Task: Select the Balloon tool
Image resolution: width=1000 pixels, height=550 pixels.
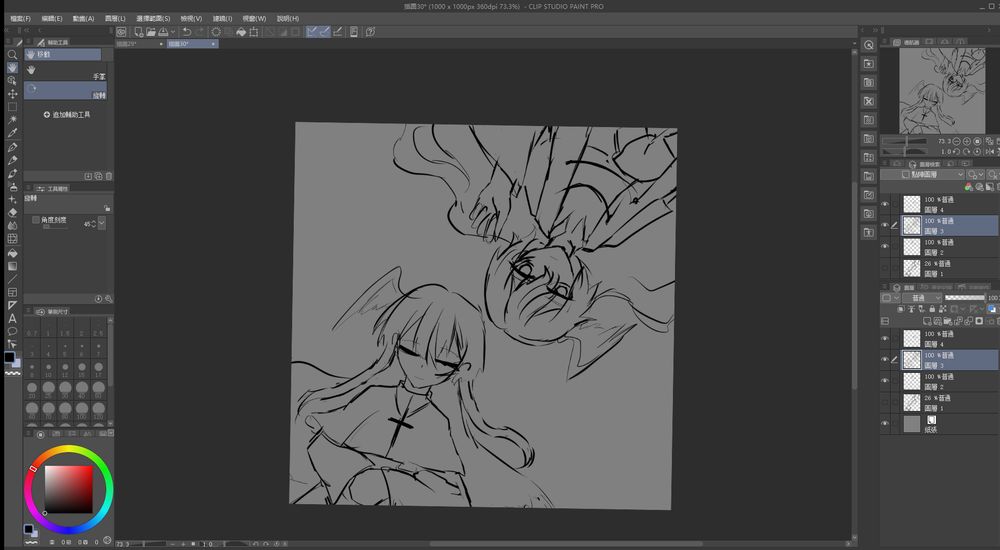Action: (x=12, y=331)
